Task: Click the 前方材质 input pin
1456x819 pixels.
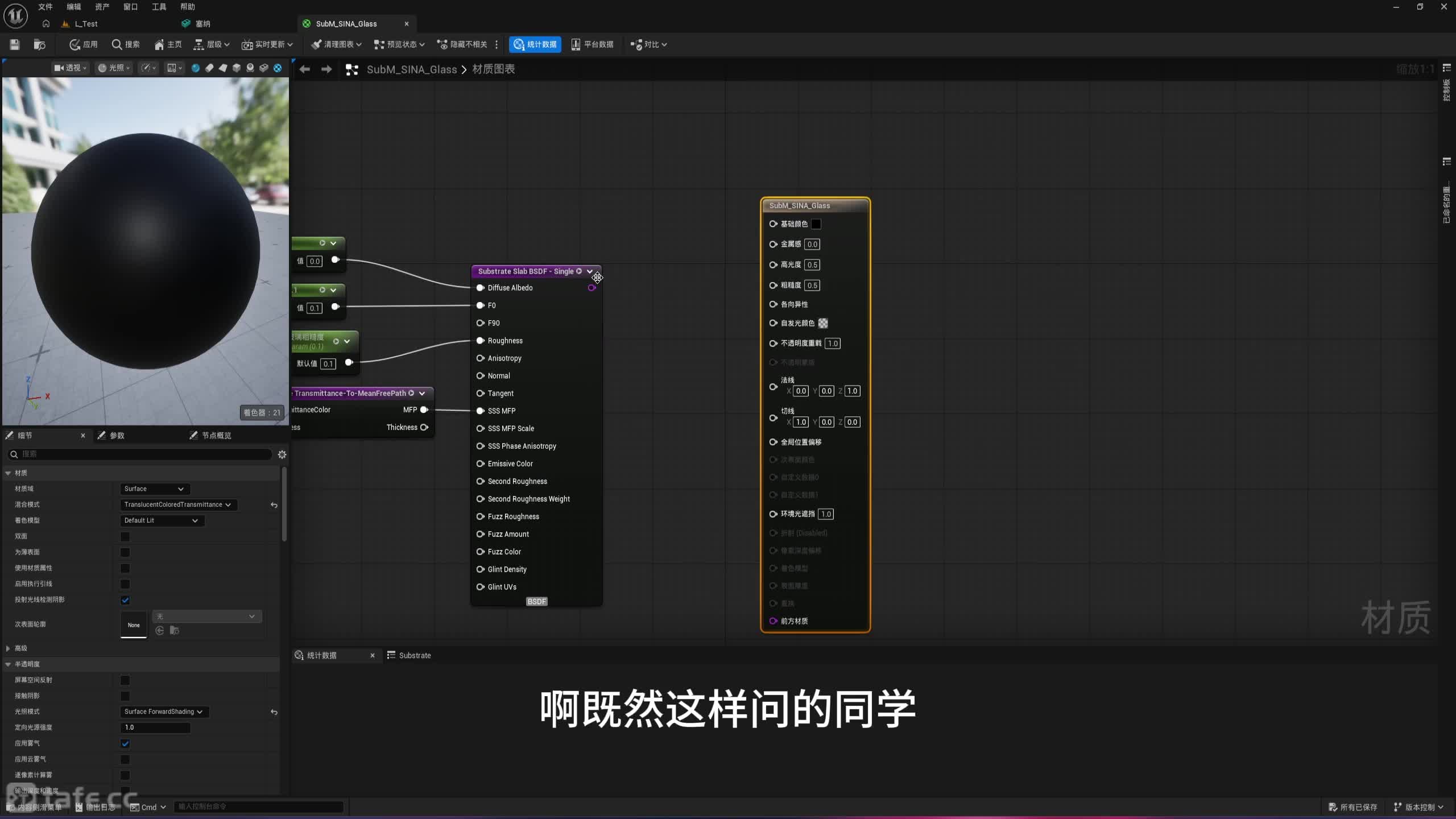Action: (773, 621)
